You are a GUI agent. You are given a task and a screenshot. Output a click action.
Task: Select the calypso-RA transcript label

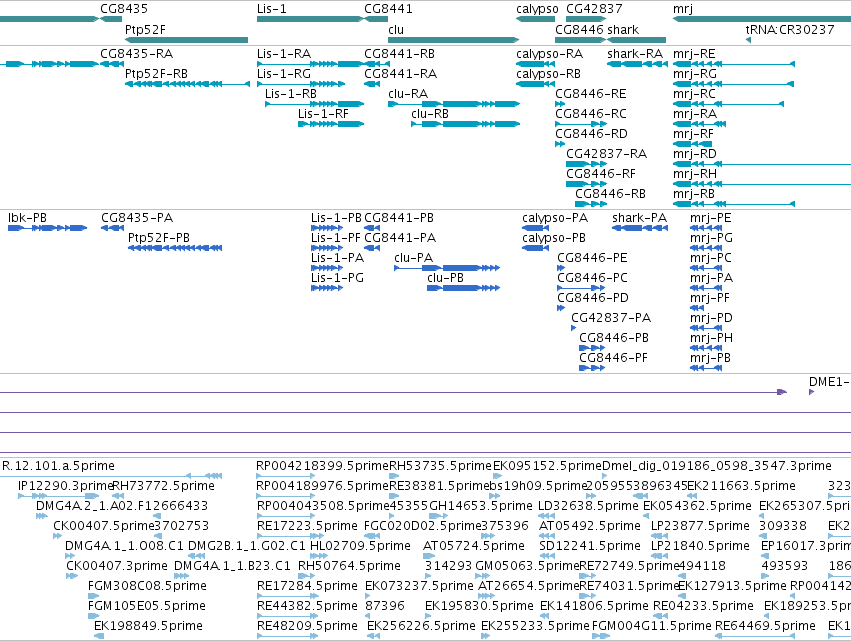(x=549, y=54)
